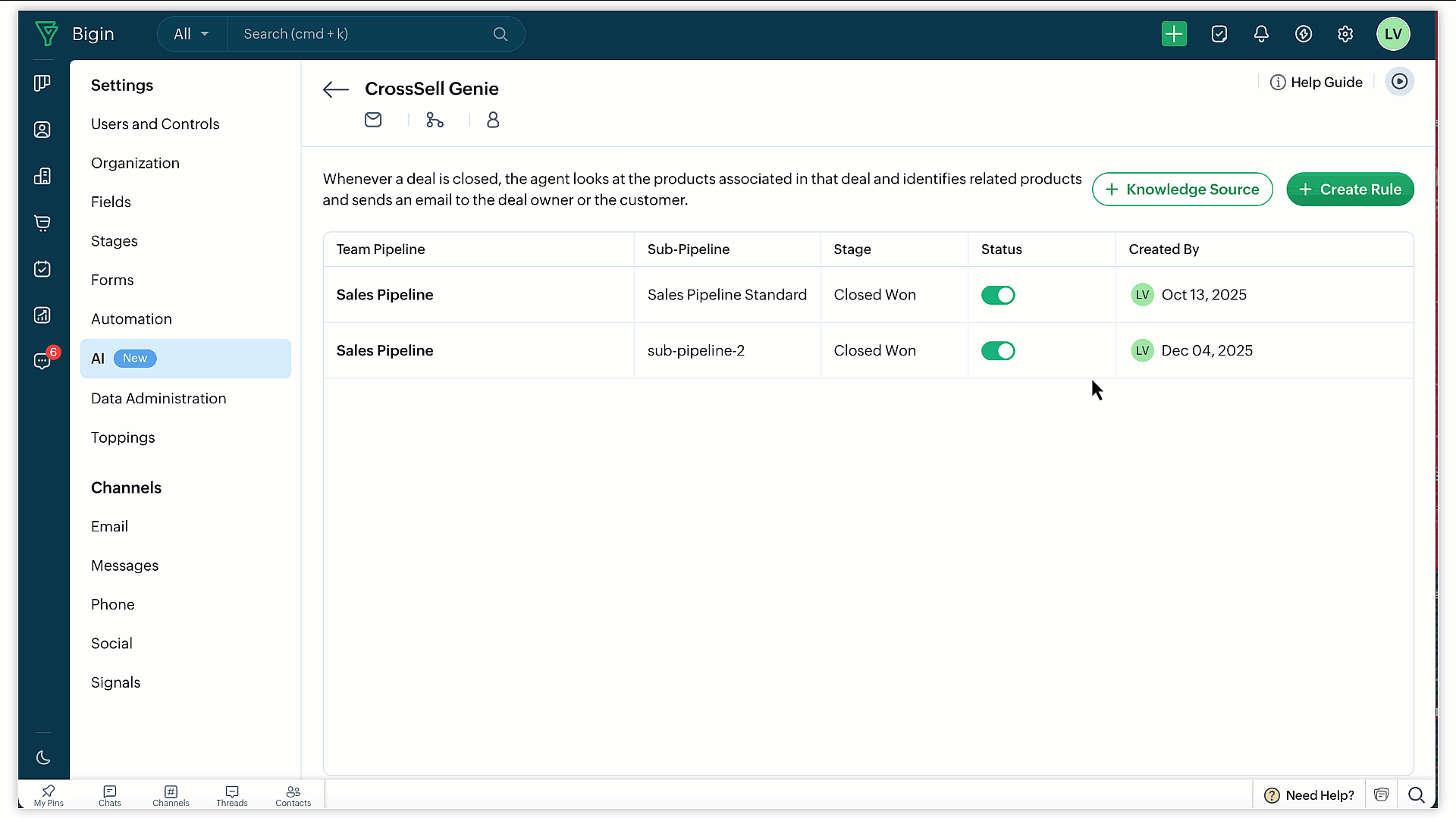Play the walkthrough video icon near Help Guide
The height and width of the screenshot is (818, 1456).
(x=1400, y=82)
